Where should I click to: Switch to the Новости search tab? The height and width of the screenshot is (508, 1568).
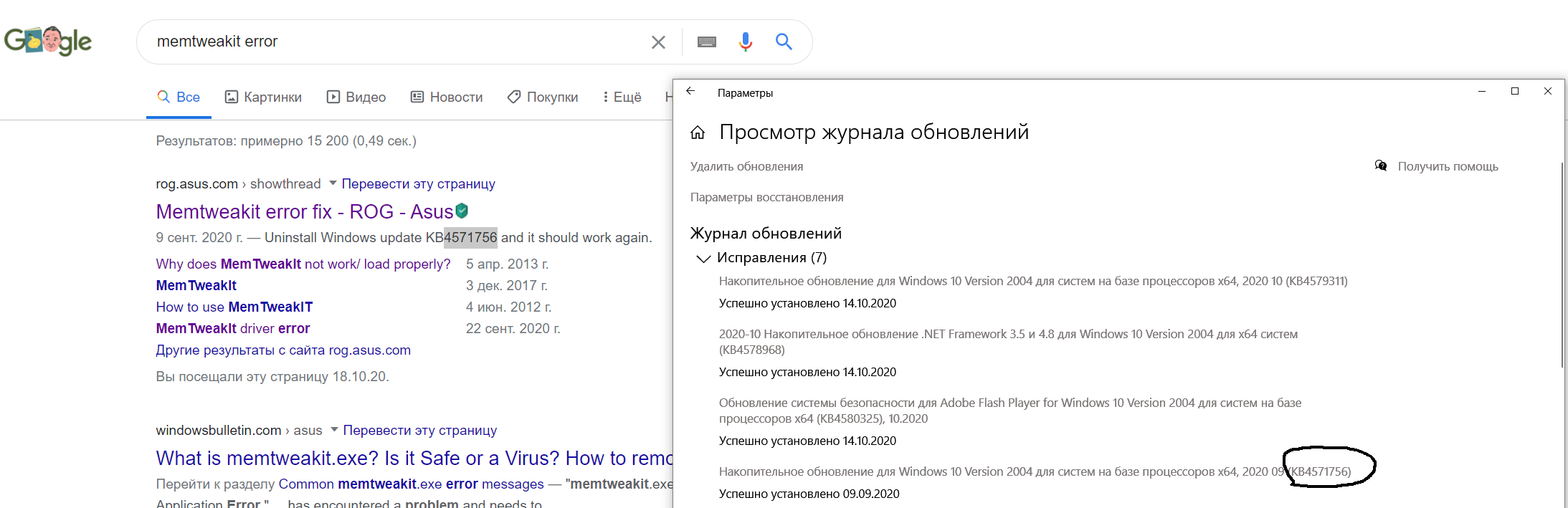(x=447, y=97)
